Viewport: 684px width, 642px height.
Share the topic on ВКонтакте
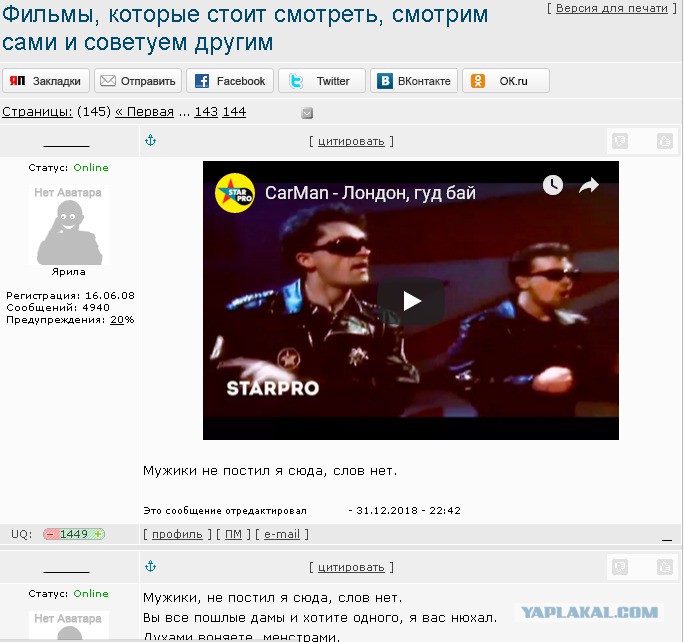tap(414, 81)
